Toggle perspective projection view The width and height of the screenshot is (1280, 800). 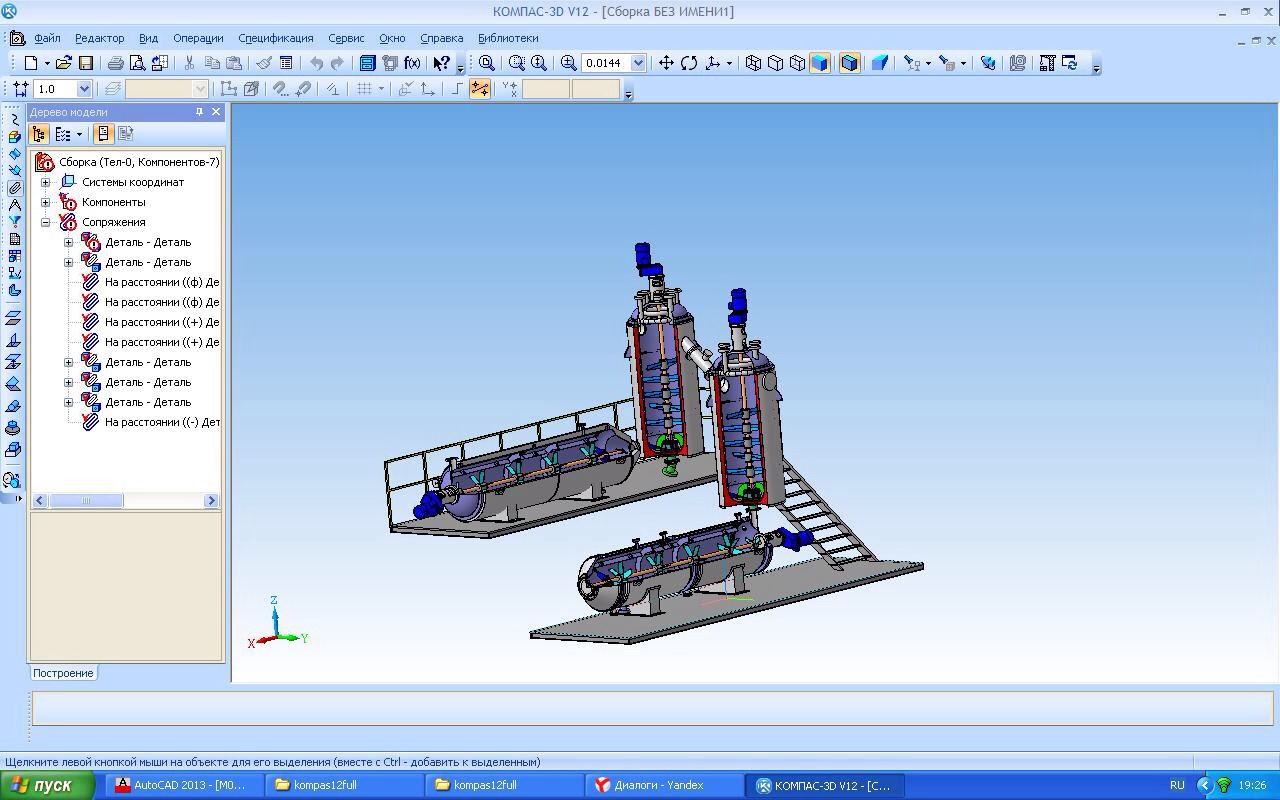click(880, 63)
